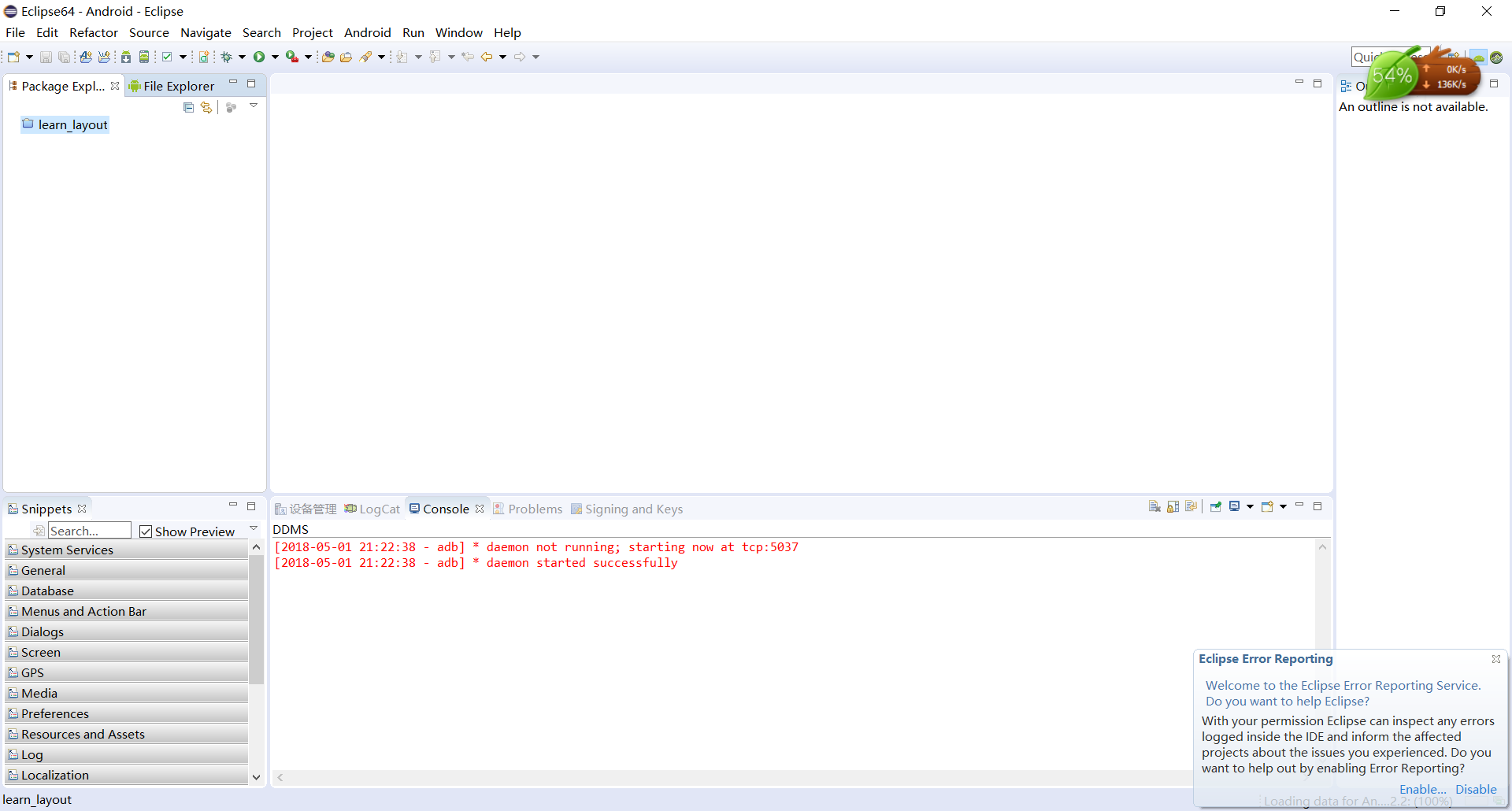This screenshot has height=811, width=1512.
Task: Open the External Tools dropdown arrow
Action: (x=308, y=57)
